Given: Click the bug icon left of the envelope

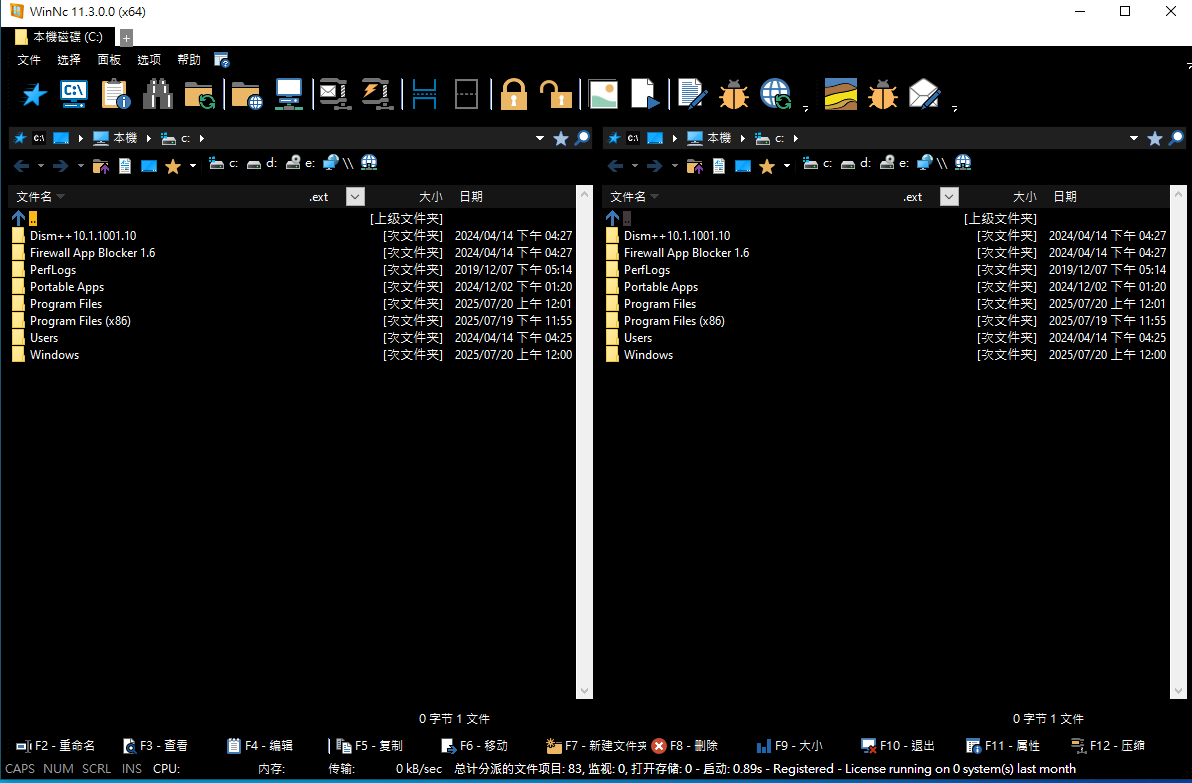Looking at the screenshot, I should coord(883,94).
